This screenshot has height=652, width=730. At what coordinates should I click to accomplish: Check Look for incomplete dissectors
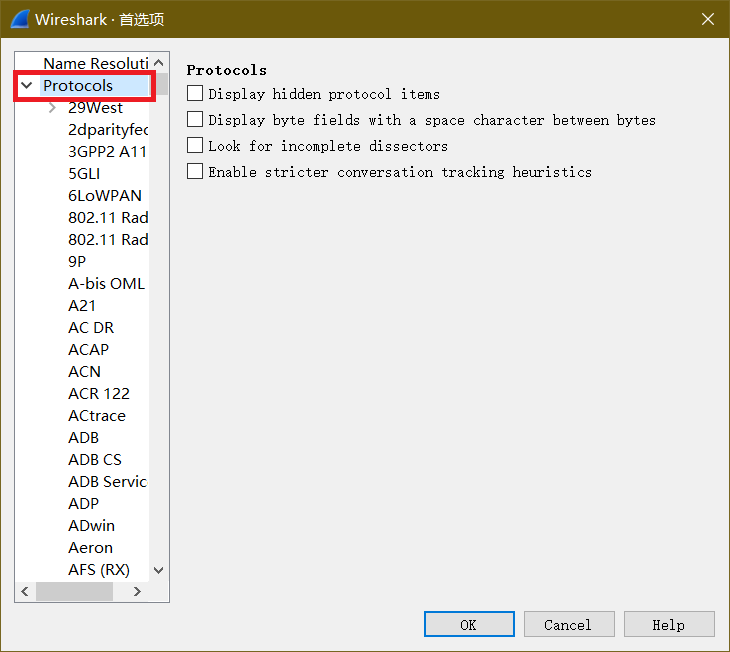(195, 146)
